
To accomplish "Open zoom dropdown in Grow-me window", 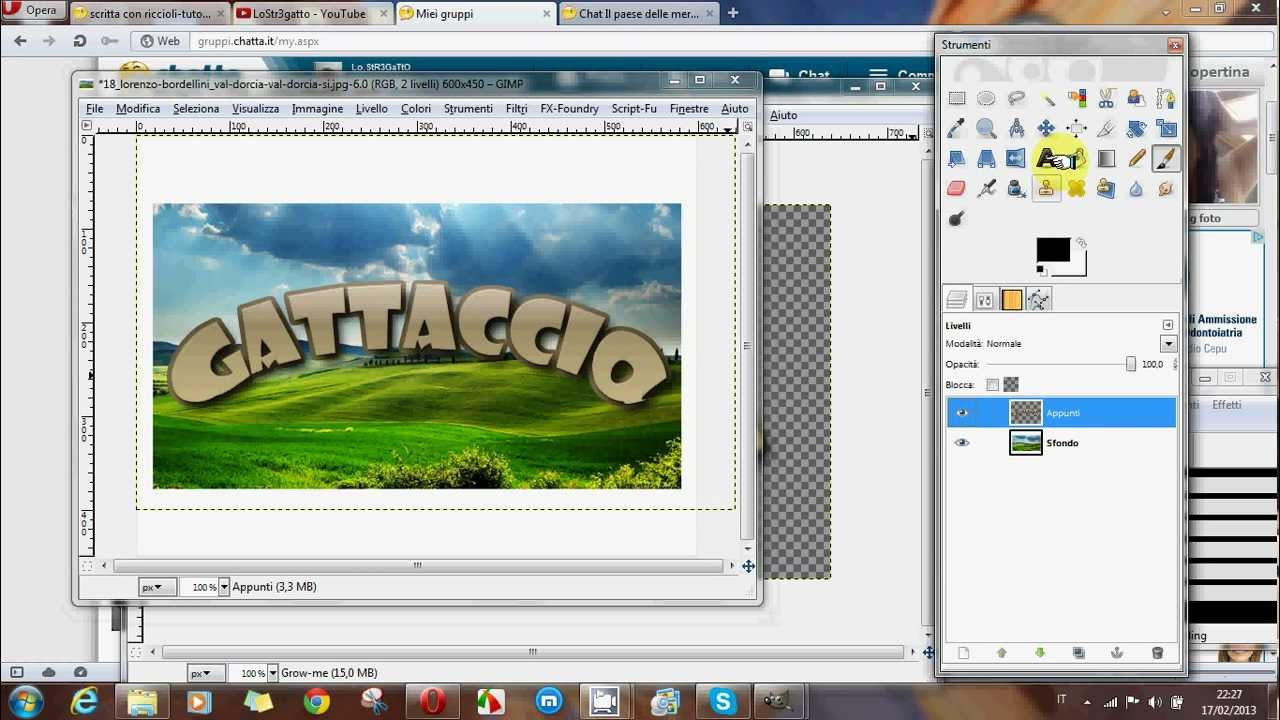I will 273,673.
